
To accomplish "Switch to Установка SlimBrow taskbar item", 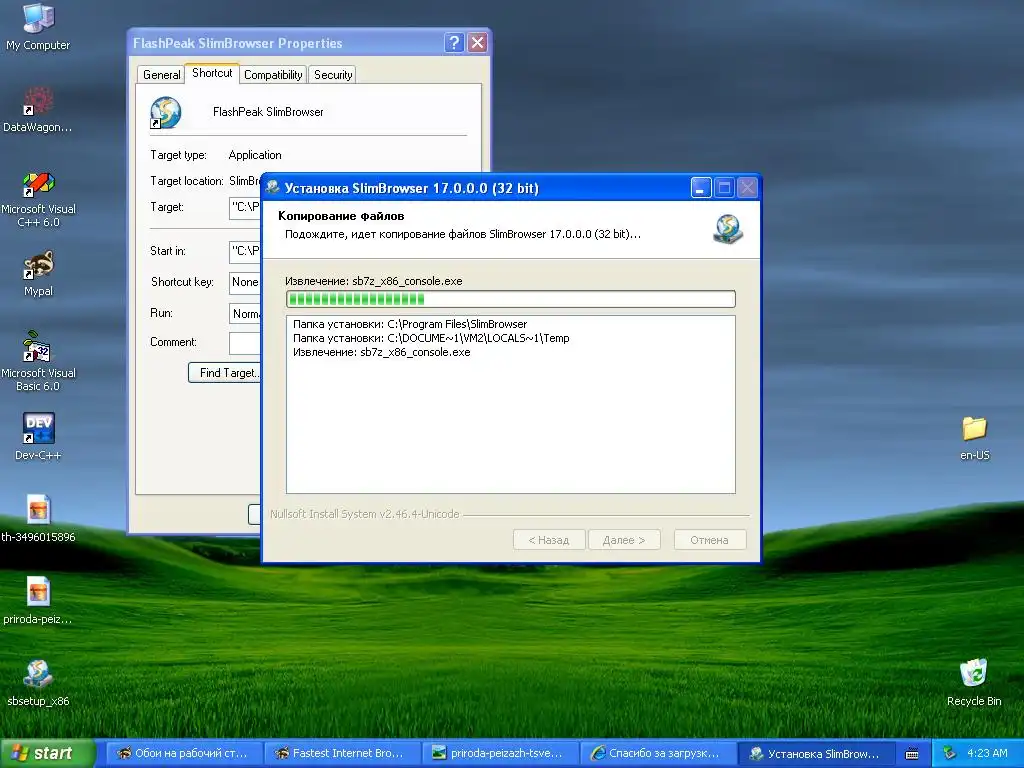I will tap(816, 754).
